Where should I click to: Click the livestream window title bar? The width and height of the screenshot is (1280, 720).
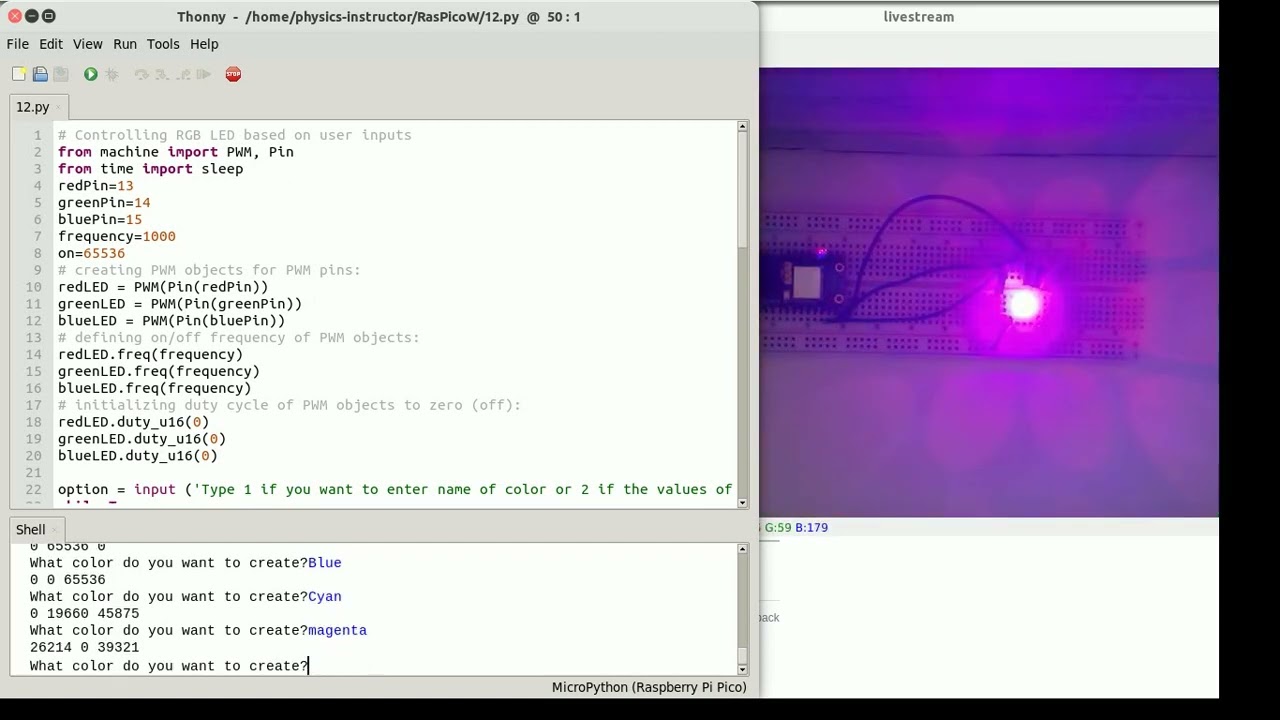pyautogui.click(x=989, y=17)
